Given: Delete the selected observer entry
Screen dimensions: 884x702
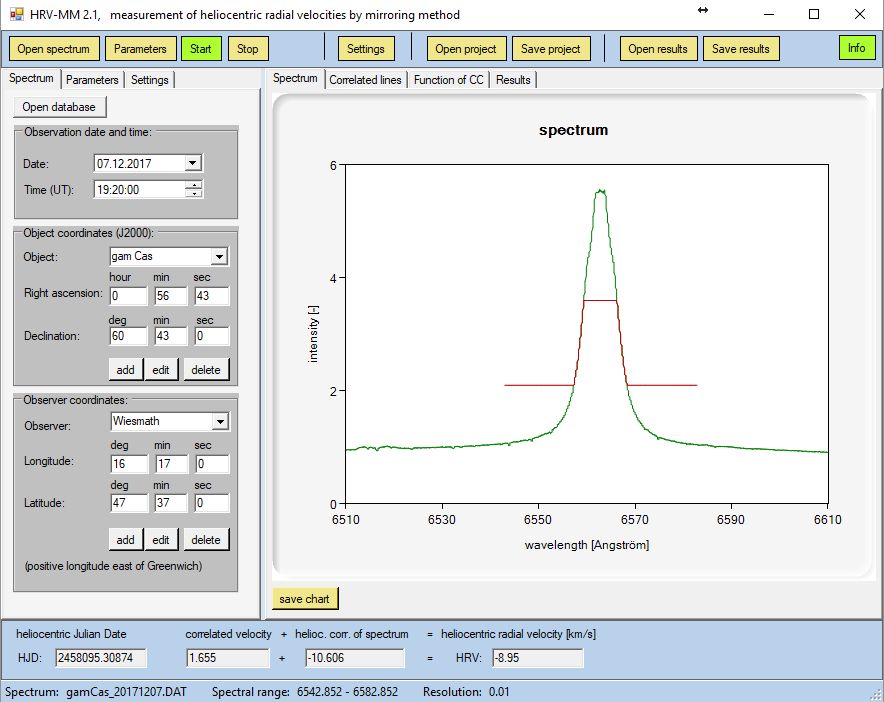Looking at the screenshot, I should pos(206,540).
